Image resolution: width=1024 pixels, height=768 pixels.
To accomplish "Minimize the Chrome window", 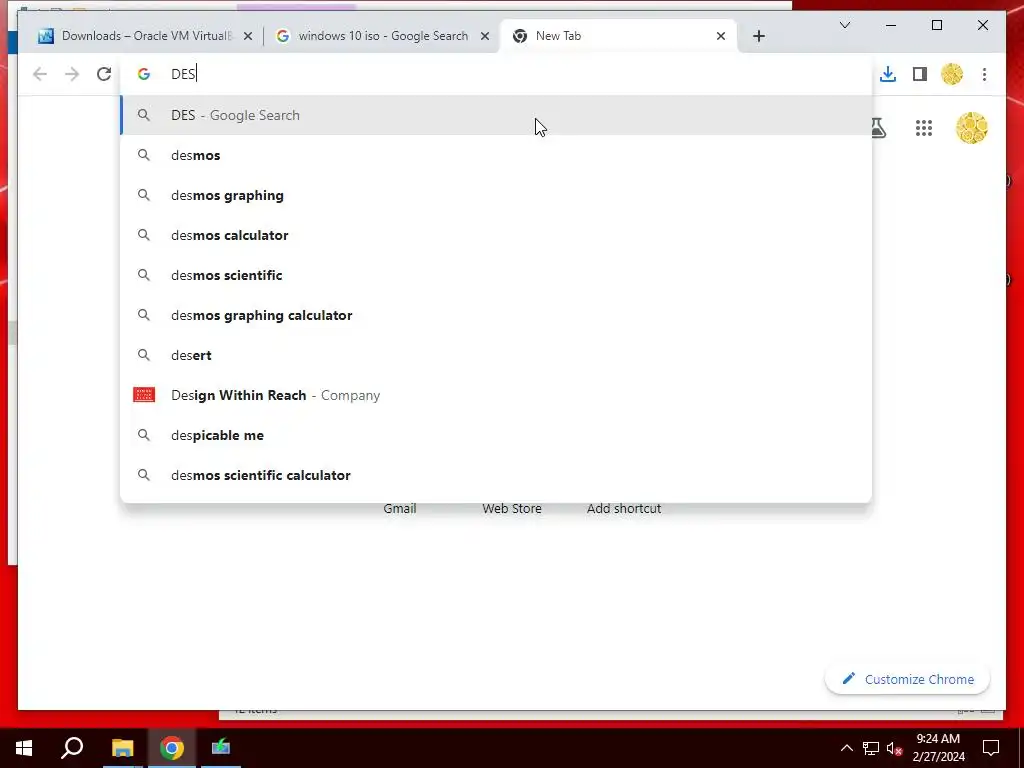I will tap(891, 25).
